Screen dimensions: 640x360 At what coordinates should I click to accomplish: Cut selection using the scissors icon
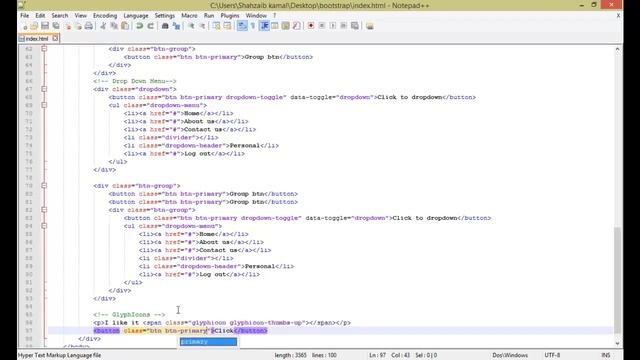[x=103, y=26]
